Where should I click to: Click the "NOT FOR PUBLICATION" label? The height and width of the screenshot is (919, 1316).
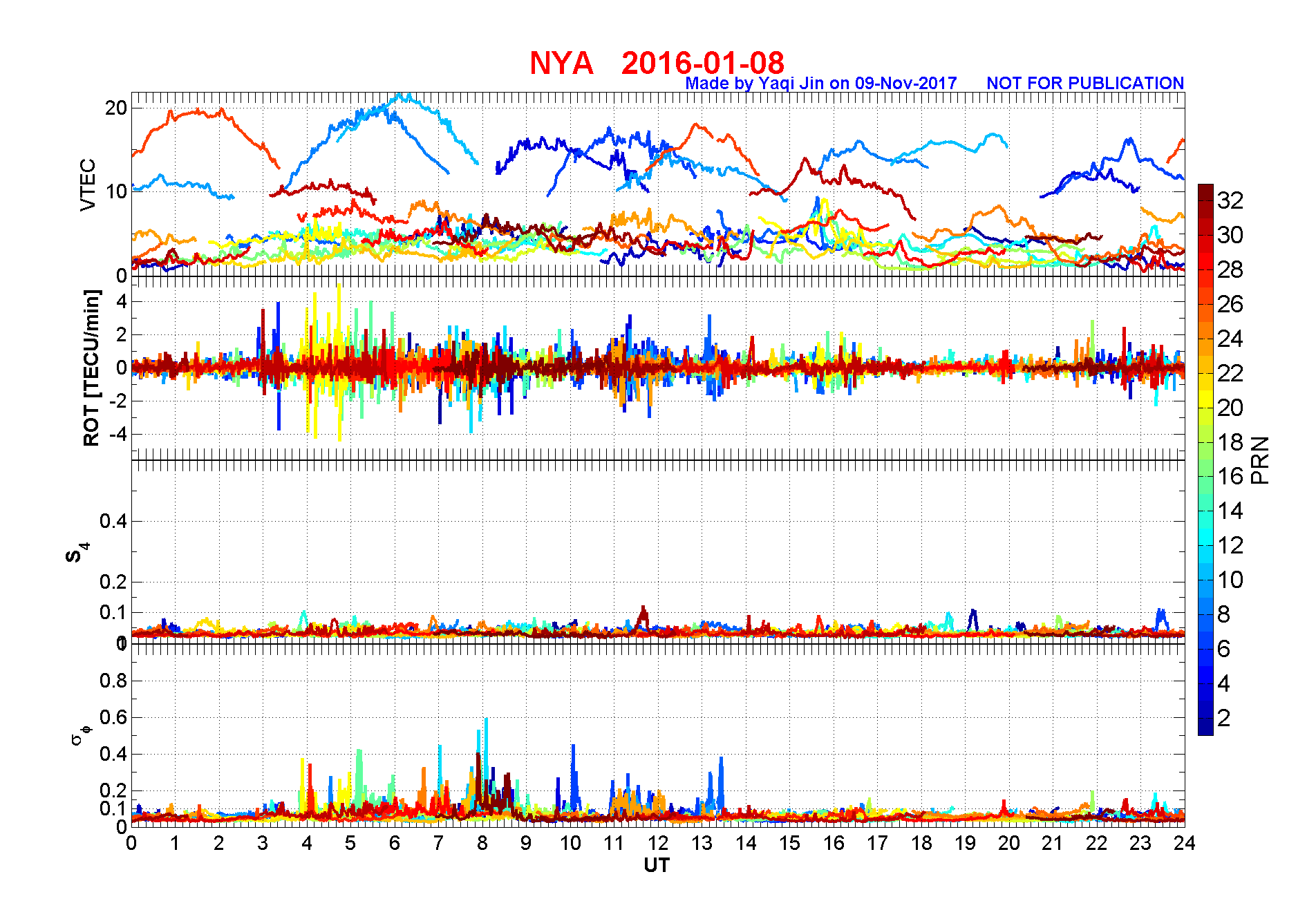pyautogui.click(x=1085, y=84)
